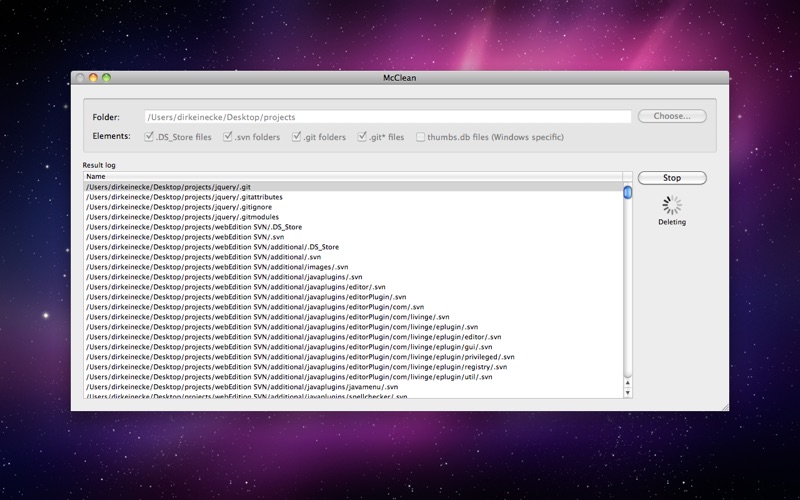
Task: Click the scrollbar down arrow
Action: click(x=628, y=393)
